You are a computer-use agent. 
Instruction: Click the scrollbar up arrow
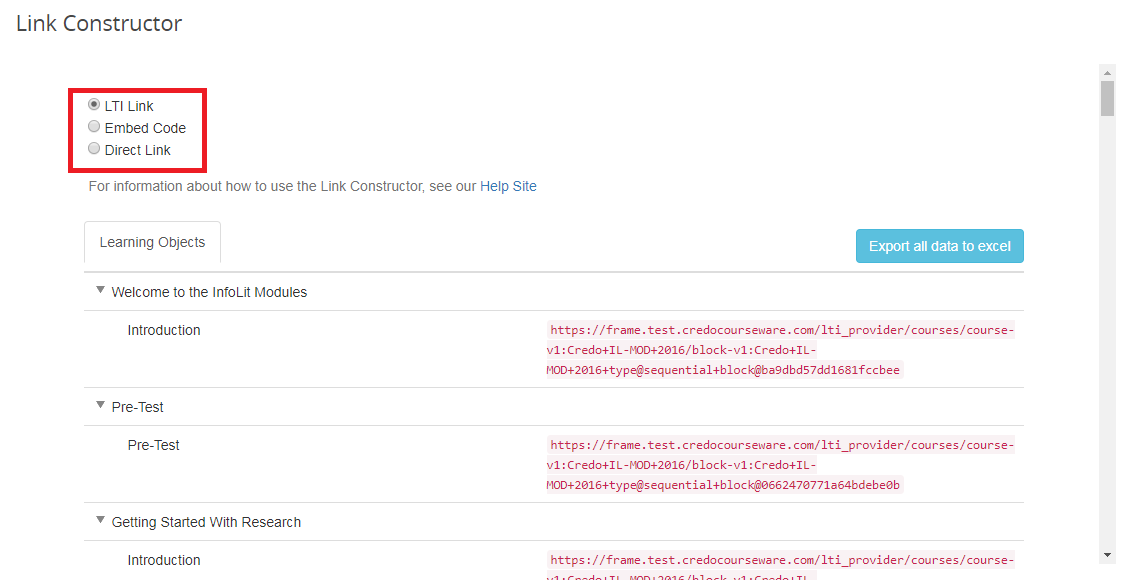(1107, 72)
